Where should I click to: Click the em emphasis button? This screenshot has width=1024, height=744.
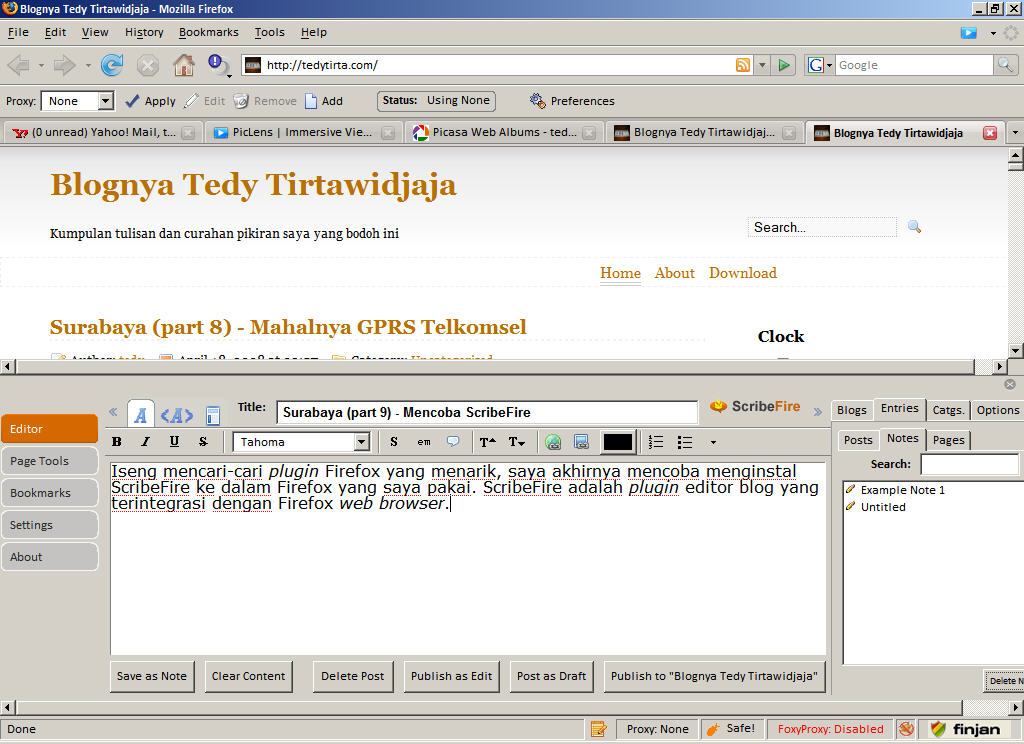click(424, 442)
